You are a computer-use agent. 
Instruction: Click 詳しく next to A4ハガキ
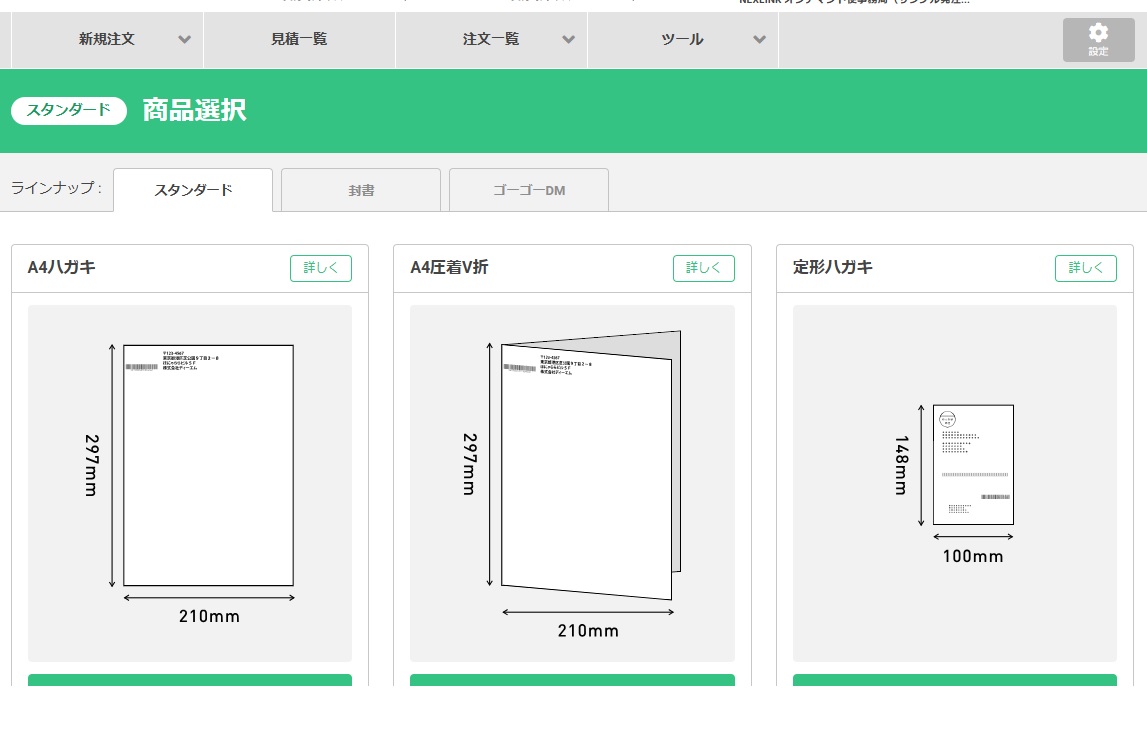coord(320,268)
